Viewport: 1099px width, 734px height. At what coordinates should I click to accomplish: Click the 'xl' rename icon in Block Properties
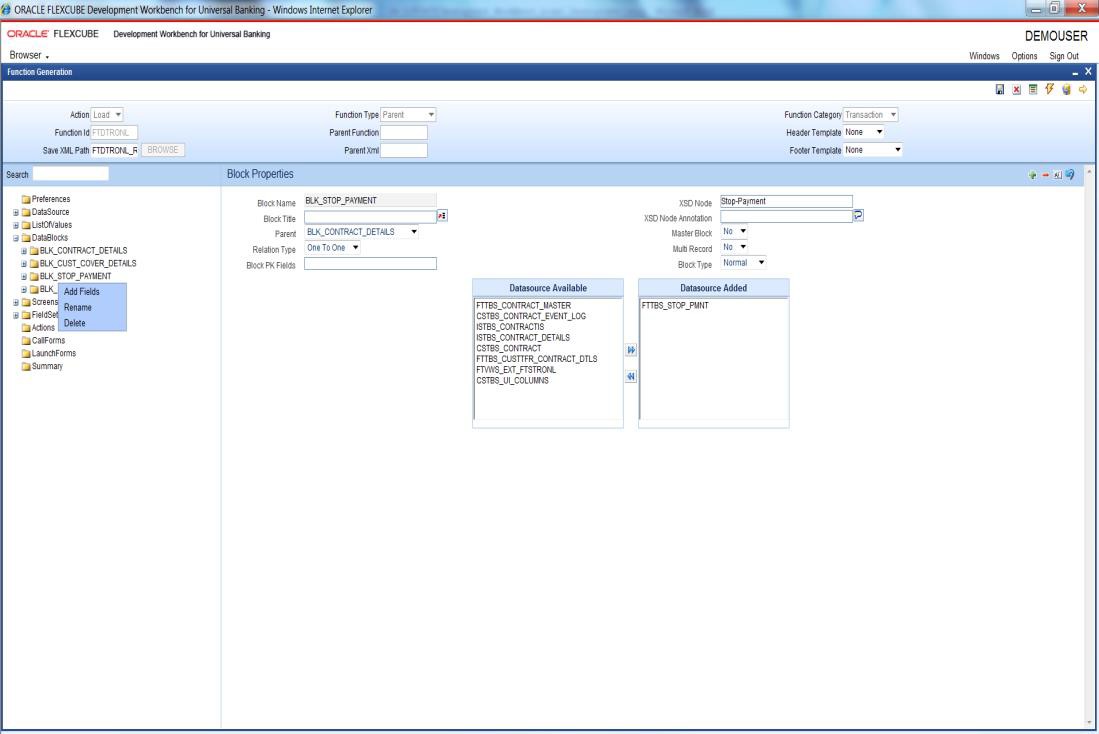click(x=1058, y=175)
